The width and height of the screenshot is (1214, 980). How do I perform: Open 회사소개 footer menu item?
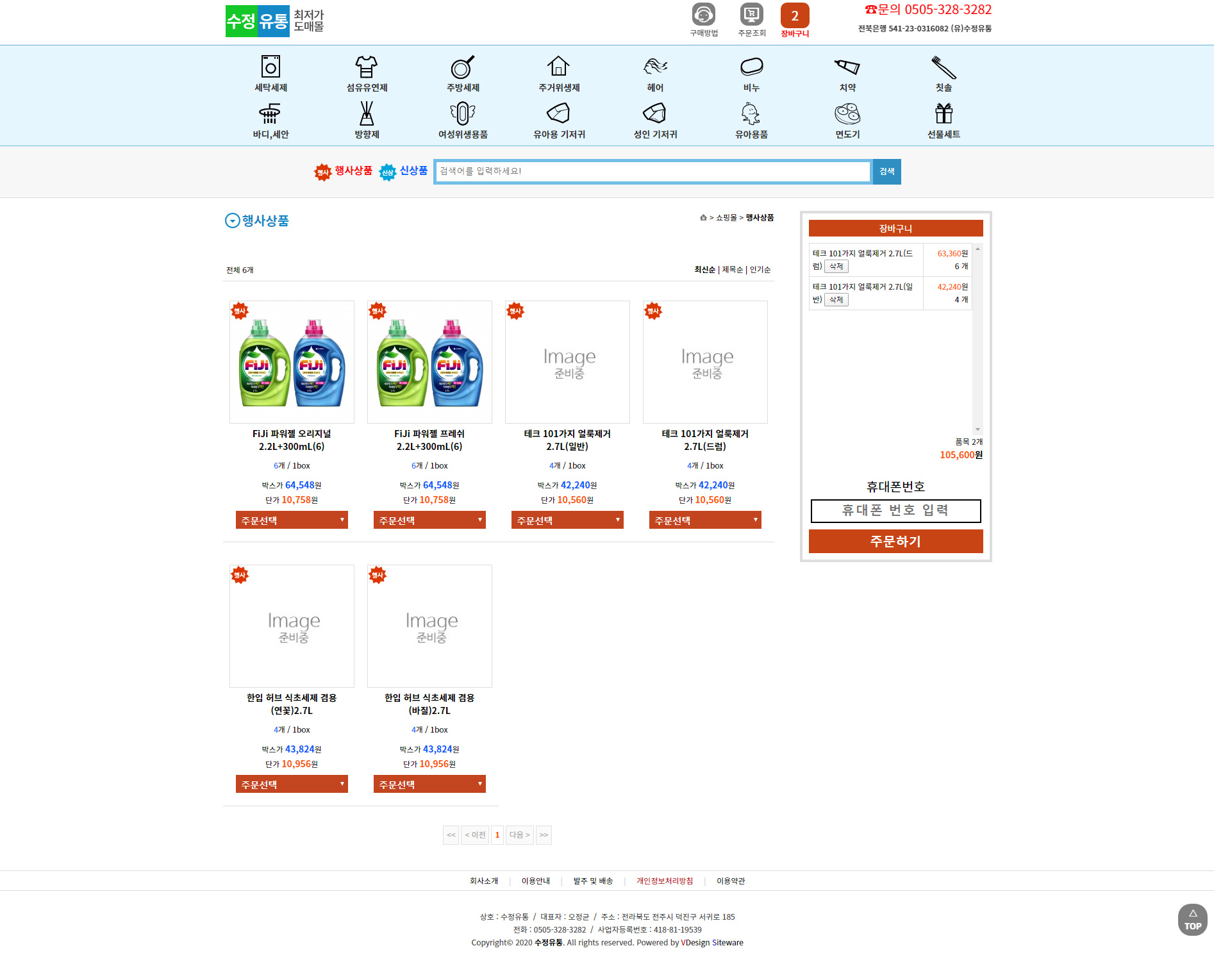tap(484, 881)
